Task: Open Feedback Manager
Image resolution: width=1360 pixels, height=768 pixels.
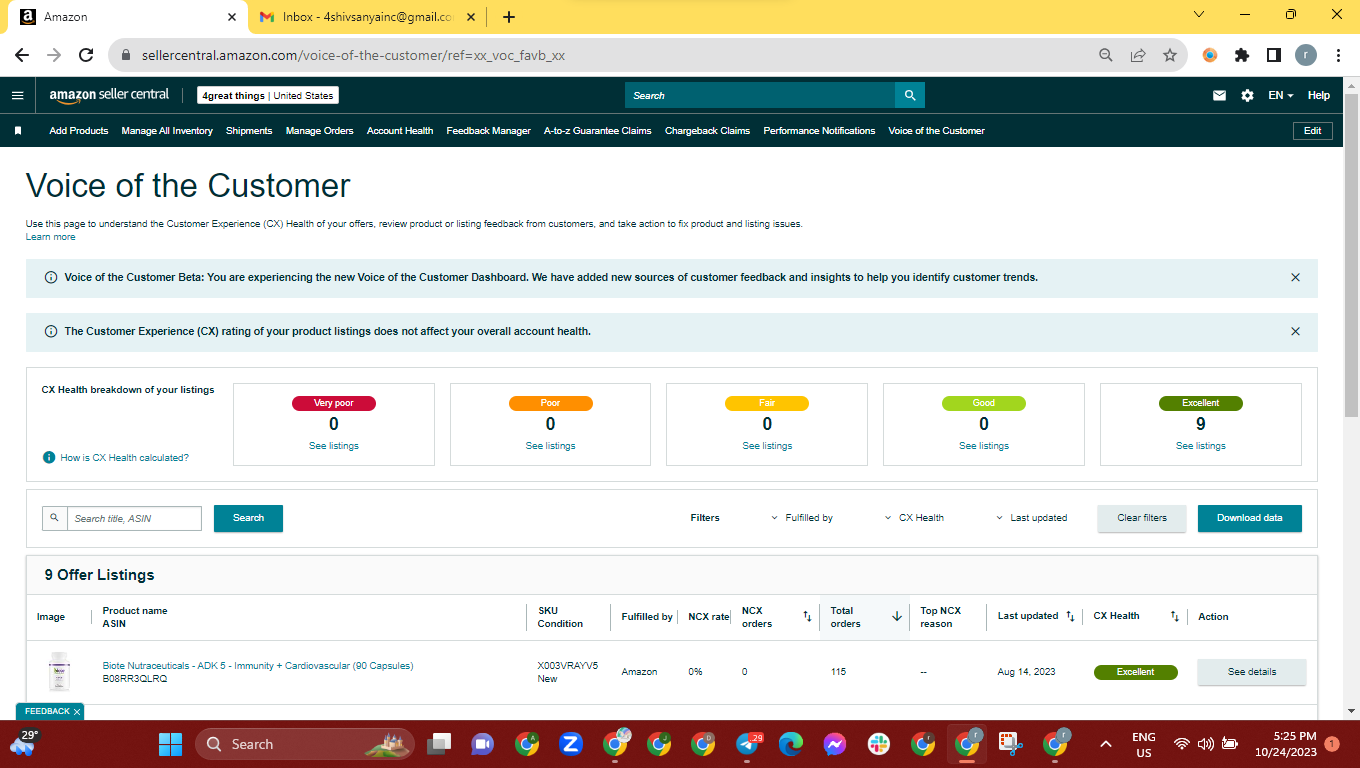Action: coord(489,131)
